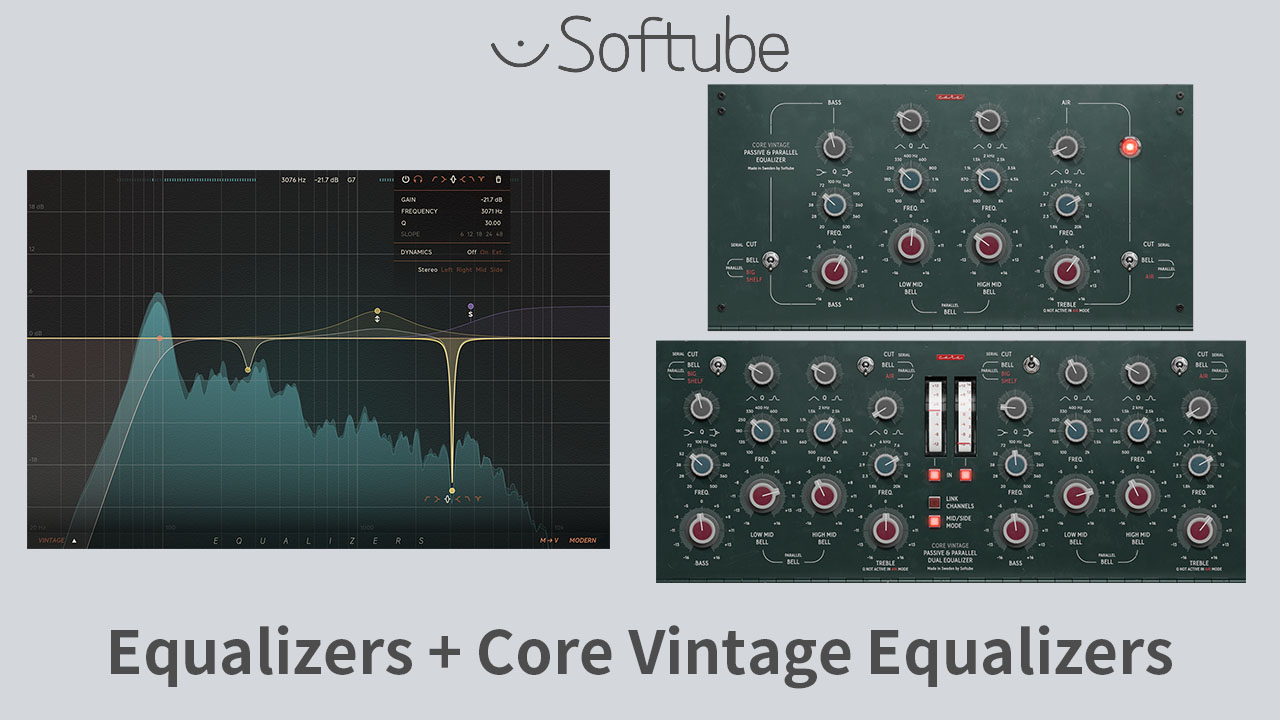The width and height of the screenshot is (1280, 720).
Task: Set Dynamics to Ext. in the band panel
Action: coord(497,252)
